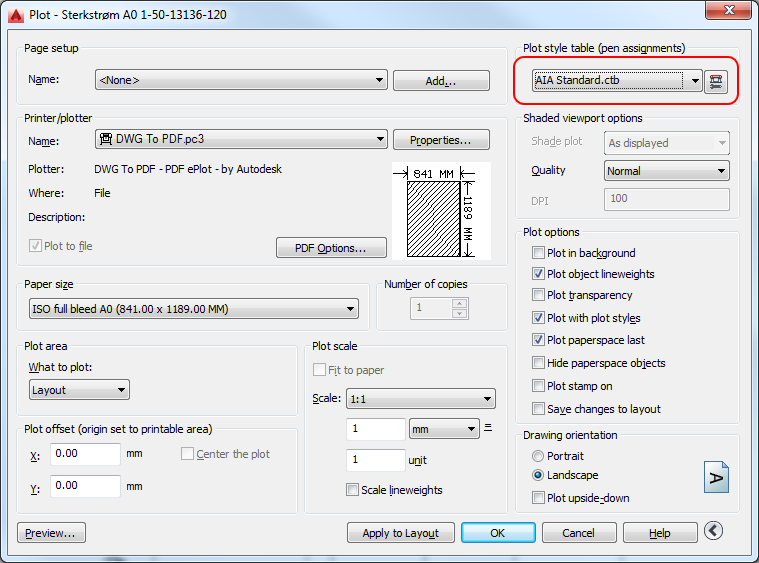759x563 pixels.
Task: Click the drawing orientation page icon
Action: (716, 477)
